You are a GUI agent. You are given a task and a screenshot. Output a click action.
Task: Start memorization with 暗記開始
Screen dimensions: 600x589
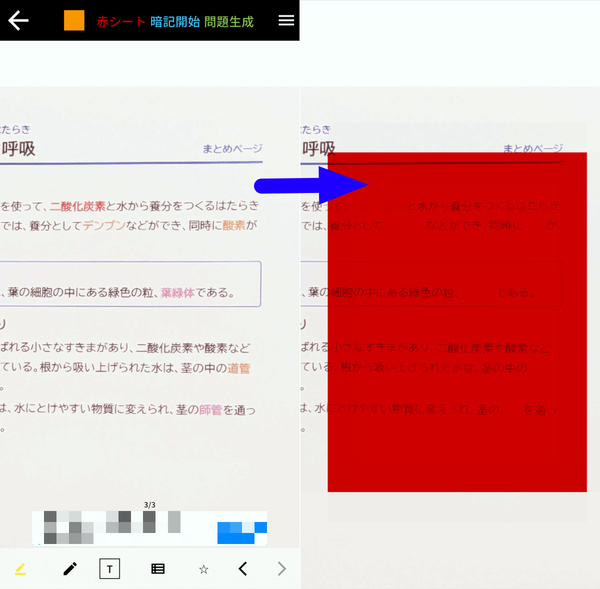click(x=175, y=22)
